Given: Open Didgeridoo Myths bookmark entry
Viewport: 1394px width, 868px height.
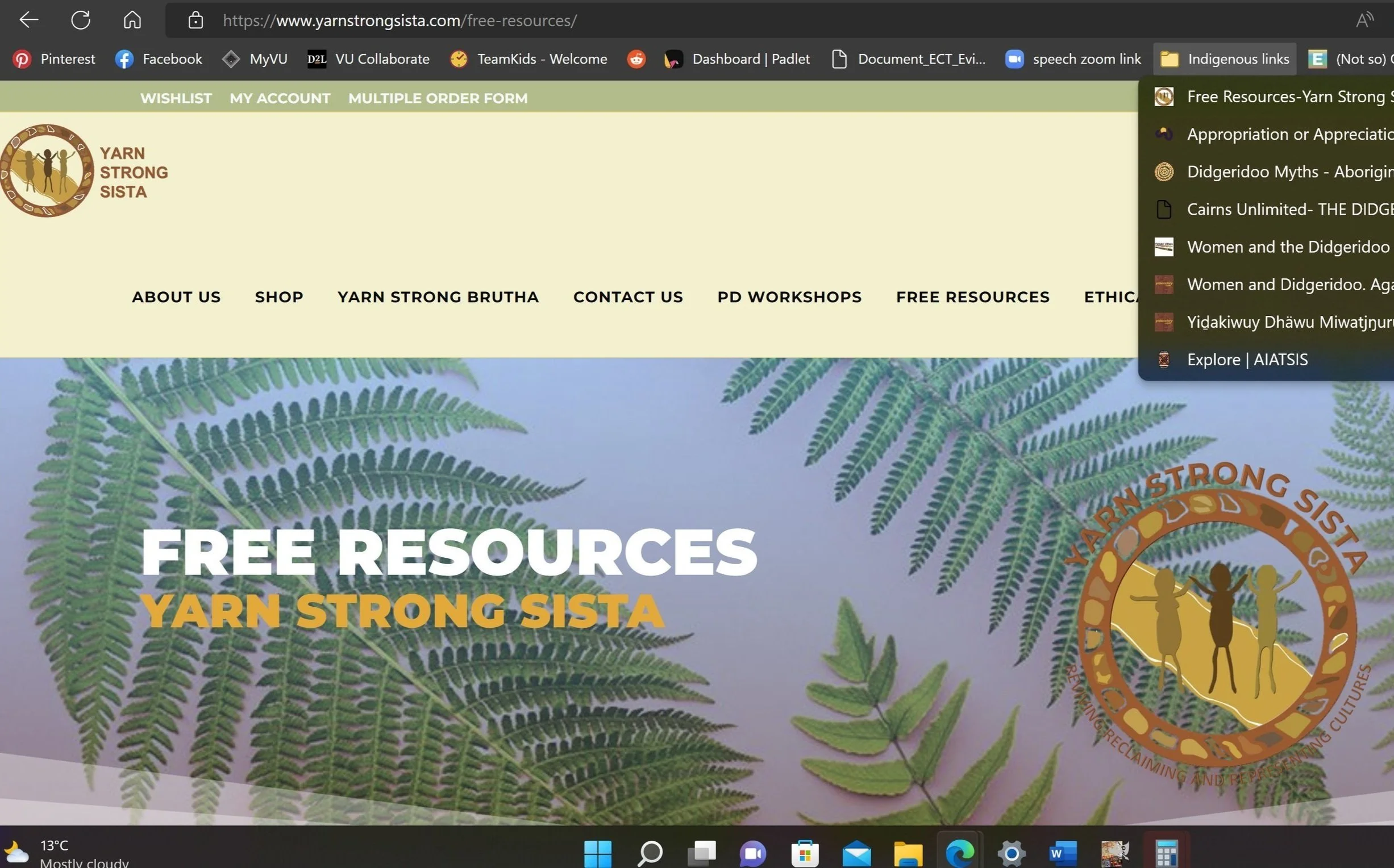Looking at the screenshot, I should click(x=1289, y=172).
